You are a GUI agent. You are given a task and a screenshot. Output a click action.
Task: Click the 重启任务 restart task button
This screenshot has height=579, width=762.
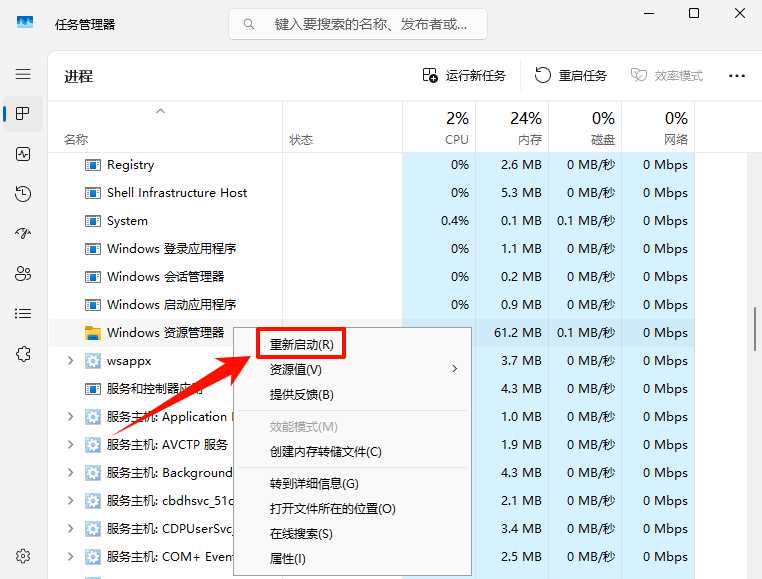571,75
